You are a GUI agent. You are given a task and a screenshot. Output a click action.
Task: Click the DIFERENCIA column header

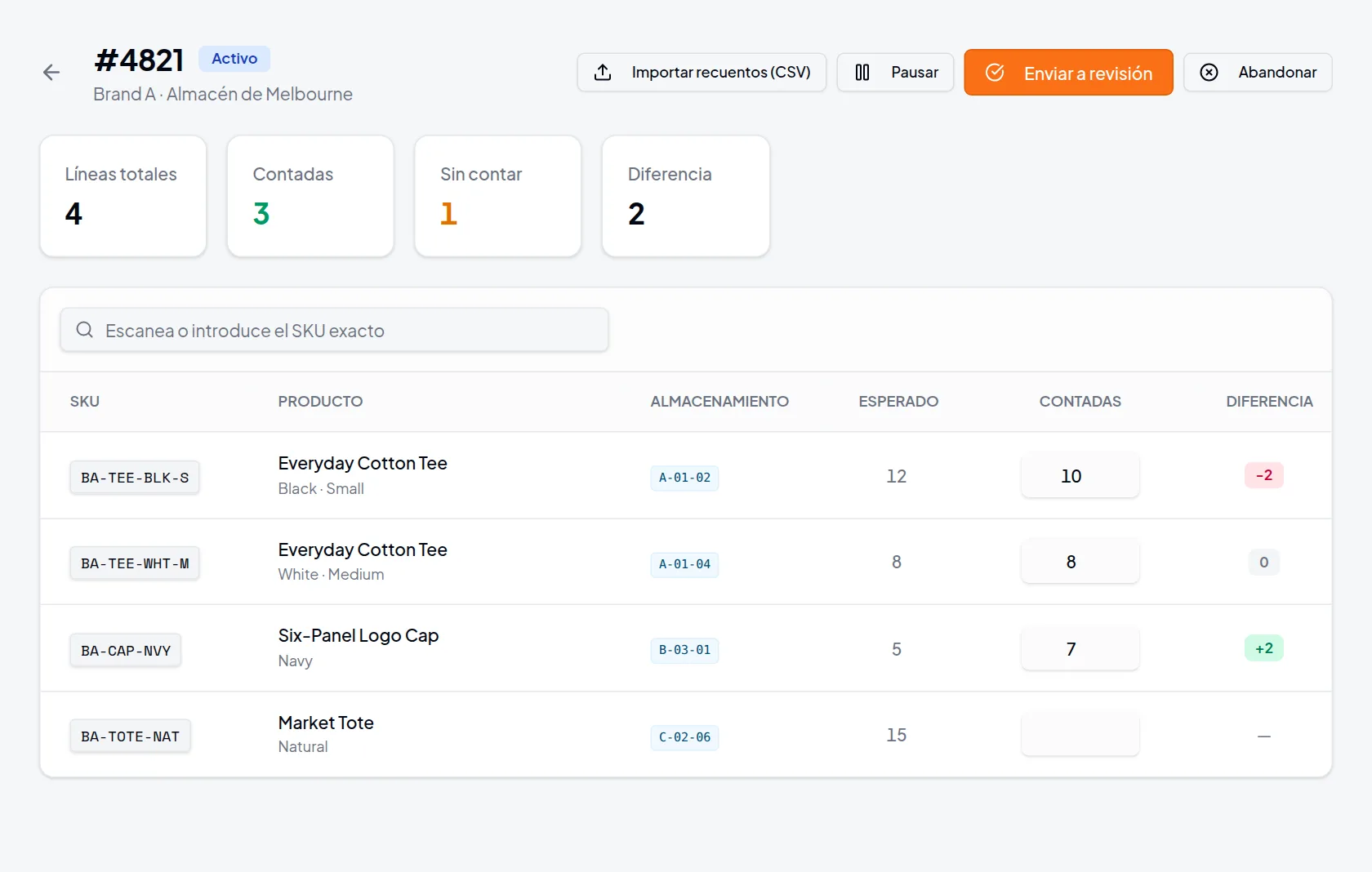tap(1269, 402)
